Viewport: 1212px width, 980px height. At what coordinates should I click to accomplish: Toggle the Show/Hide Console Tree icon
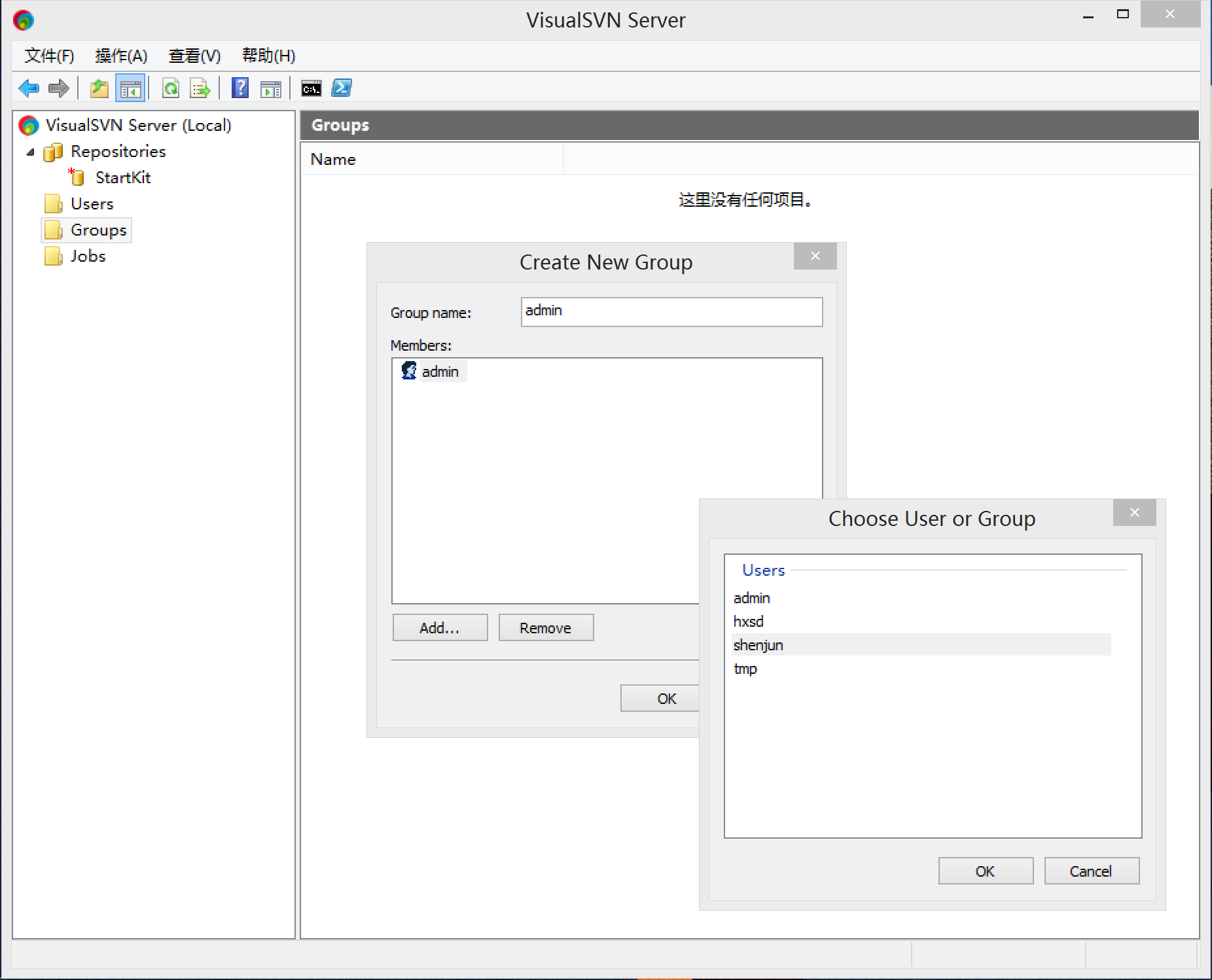tap(130, 88)
